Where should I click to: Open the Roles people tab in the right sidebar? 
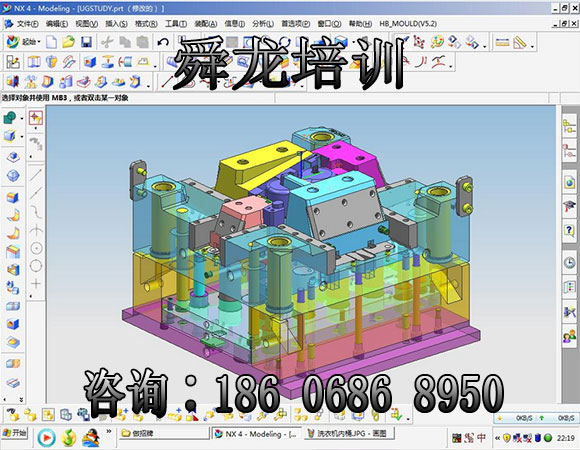(x=569, y=336)
